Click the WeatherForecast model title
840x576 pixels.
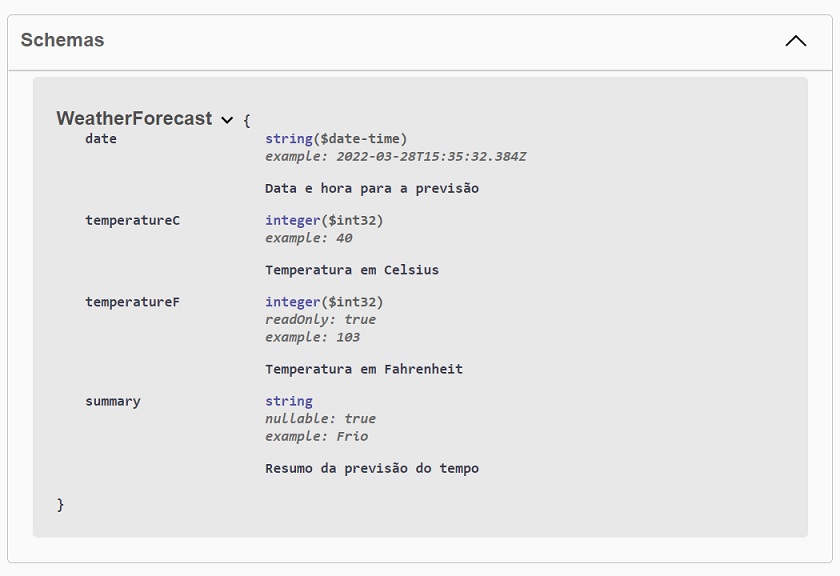pyautogui.click(x=134, y=118)
